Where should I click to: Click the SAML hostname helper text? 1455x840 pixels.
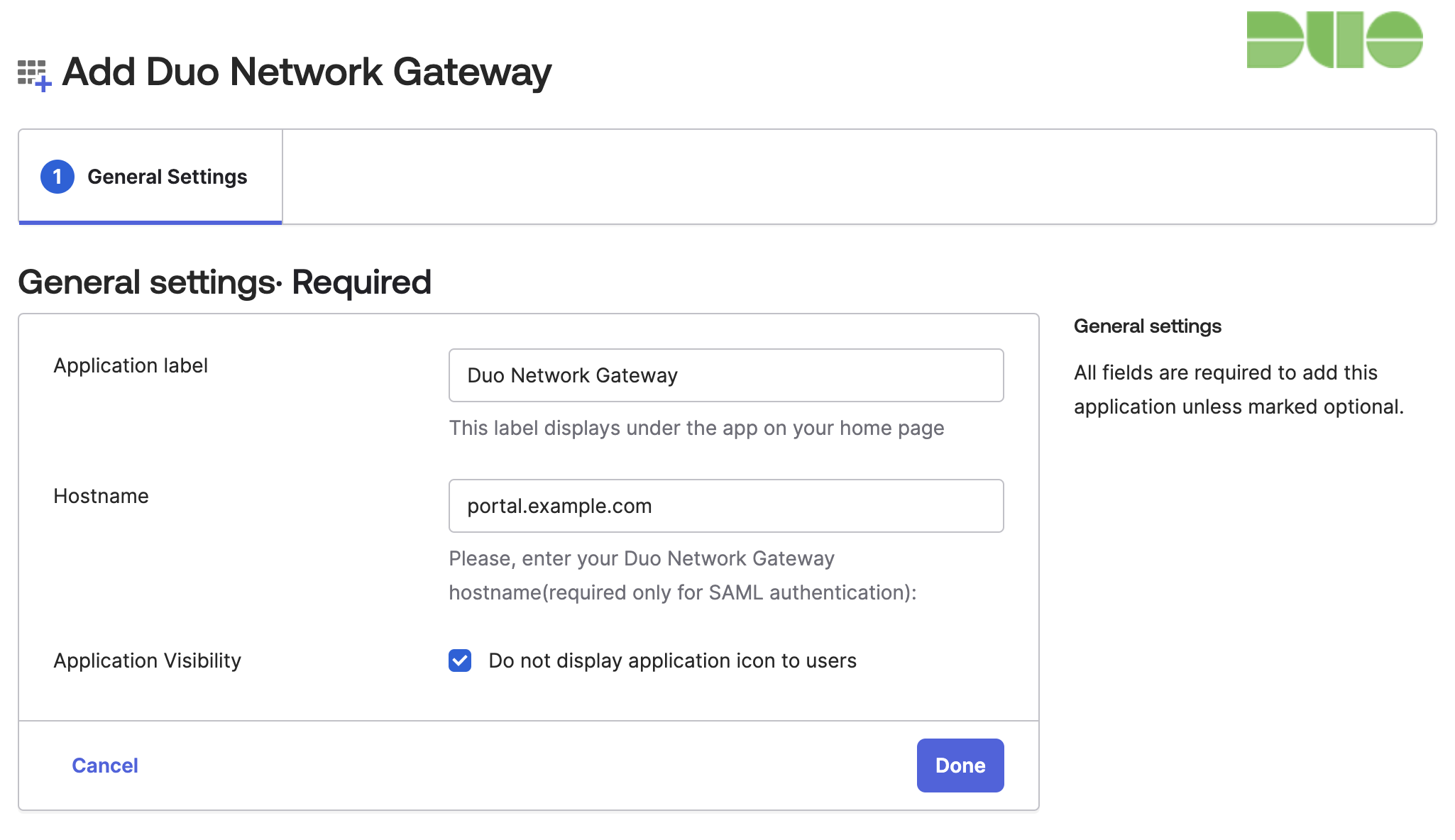pyautogui.click(x=683, y=575)
